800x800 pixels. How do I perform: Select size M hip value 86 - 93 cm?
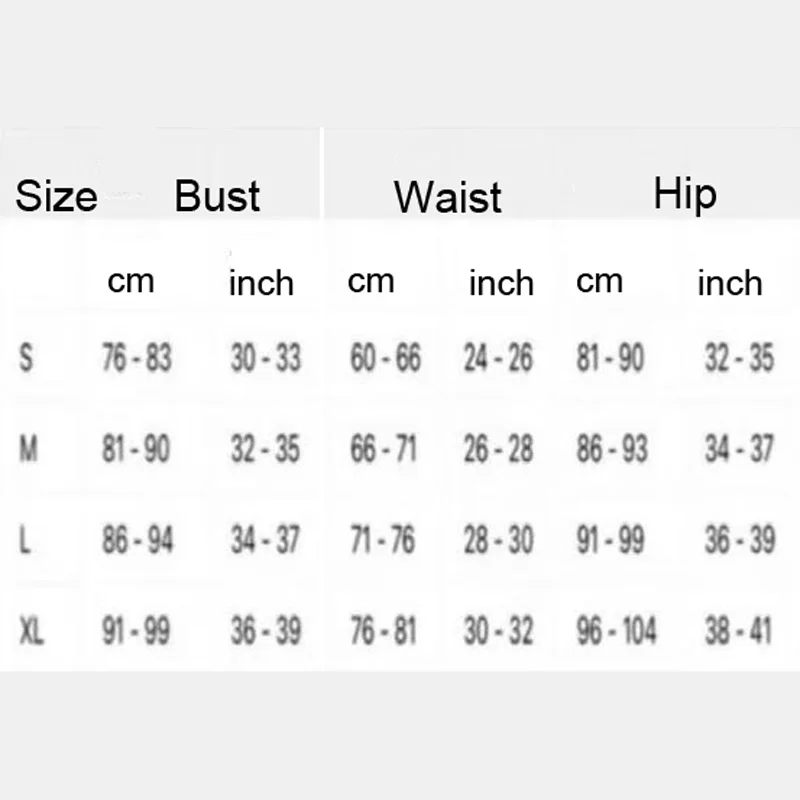[x=611, y=449]
